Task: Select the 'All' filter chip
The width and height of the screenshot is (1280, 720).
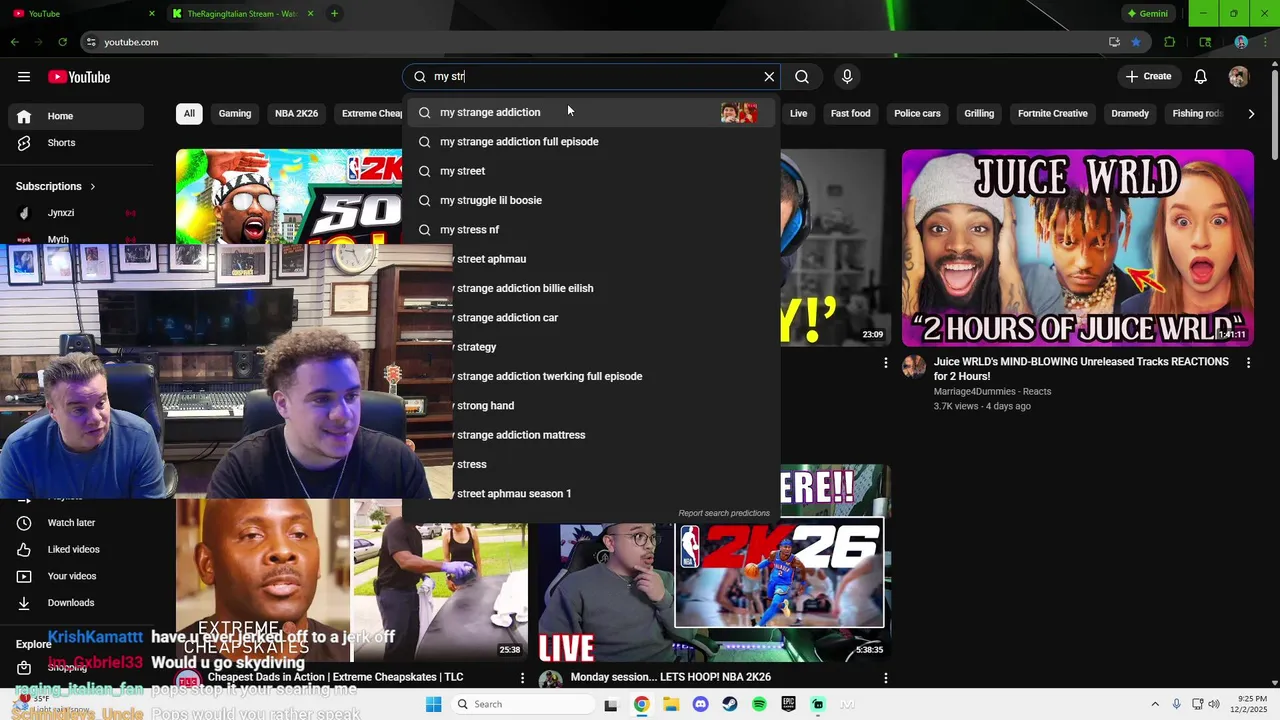Action: tap(189, 113)
